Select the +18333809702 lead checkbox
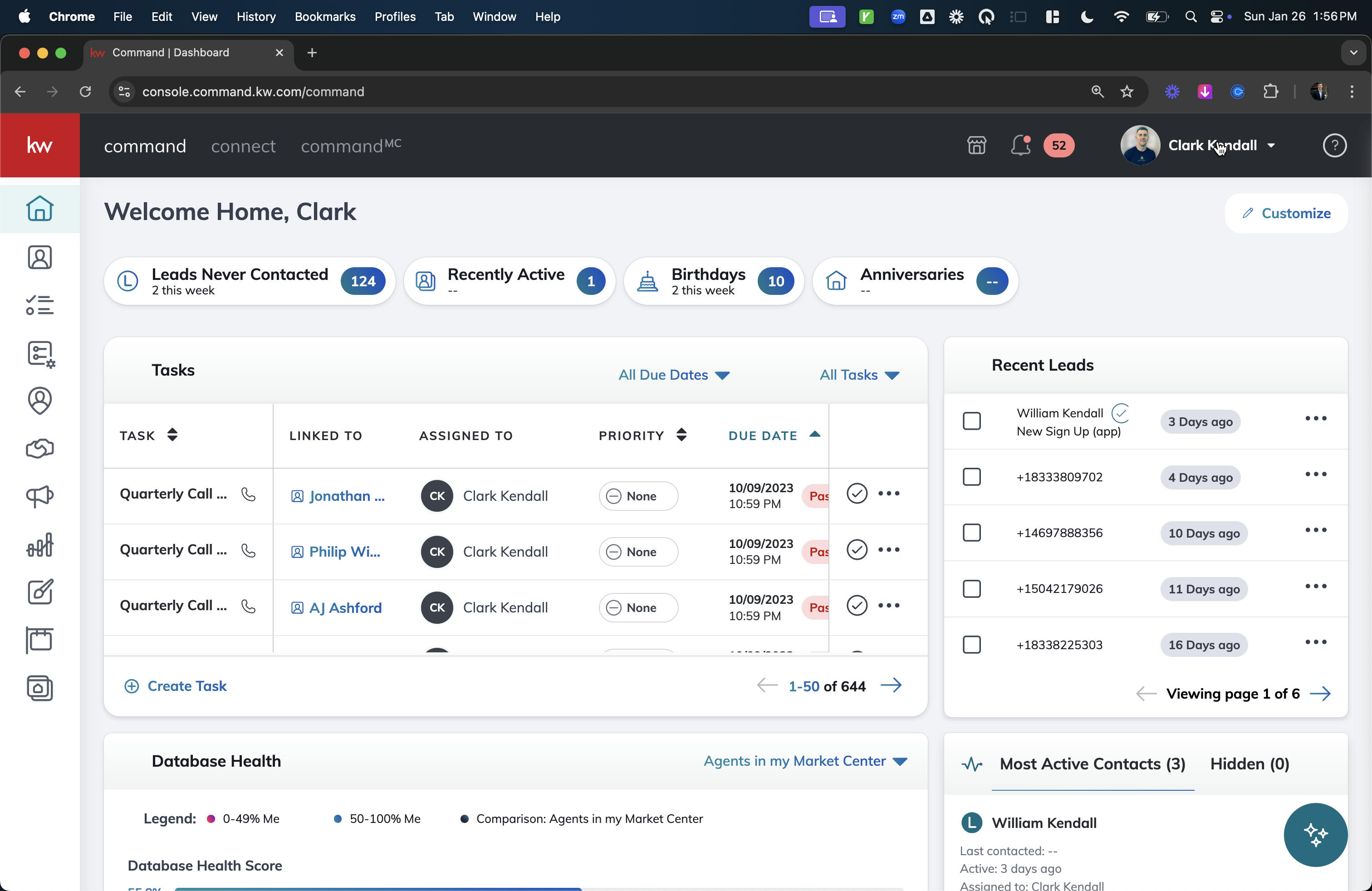The height and width of the screenshot is (891, 1372). coord(972,477)
